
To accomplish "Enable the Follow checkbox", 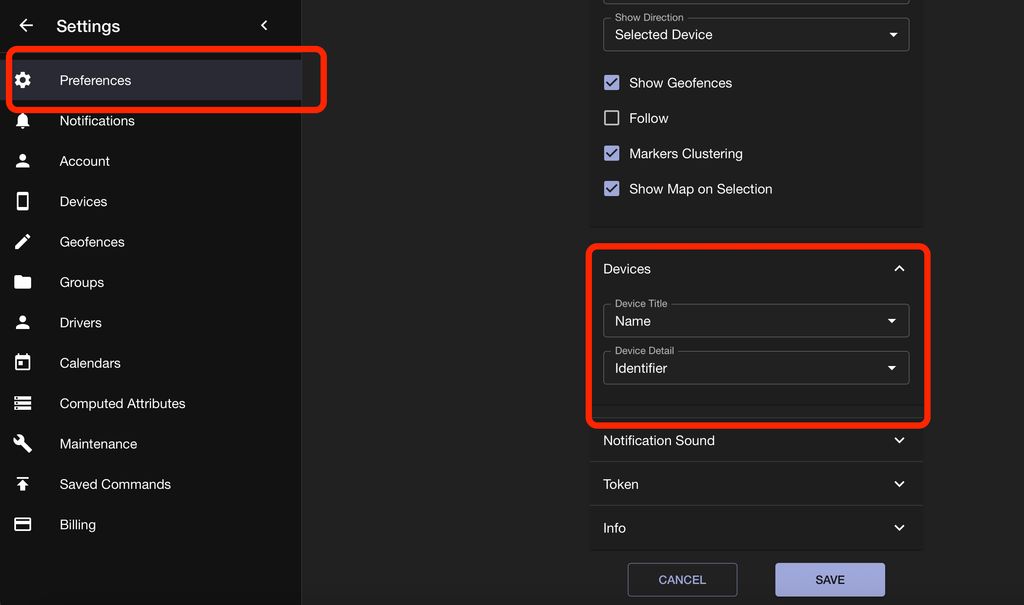I will (612, 118).
